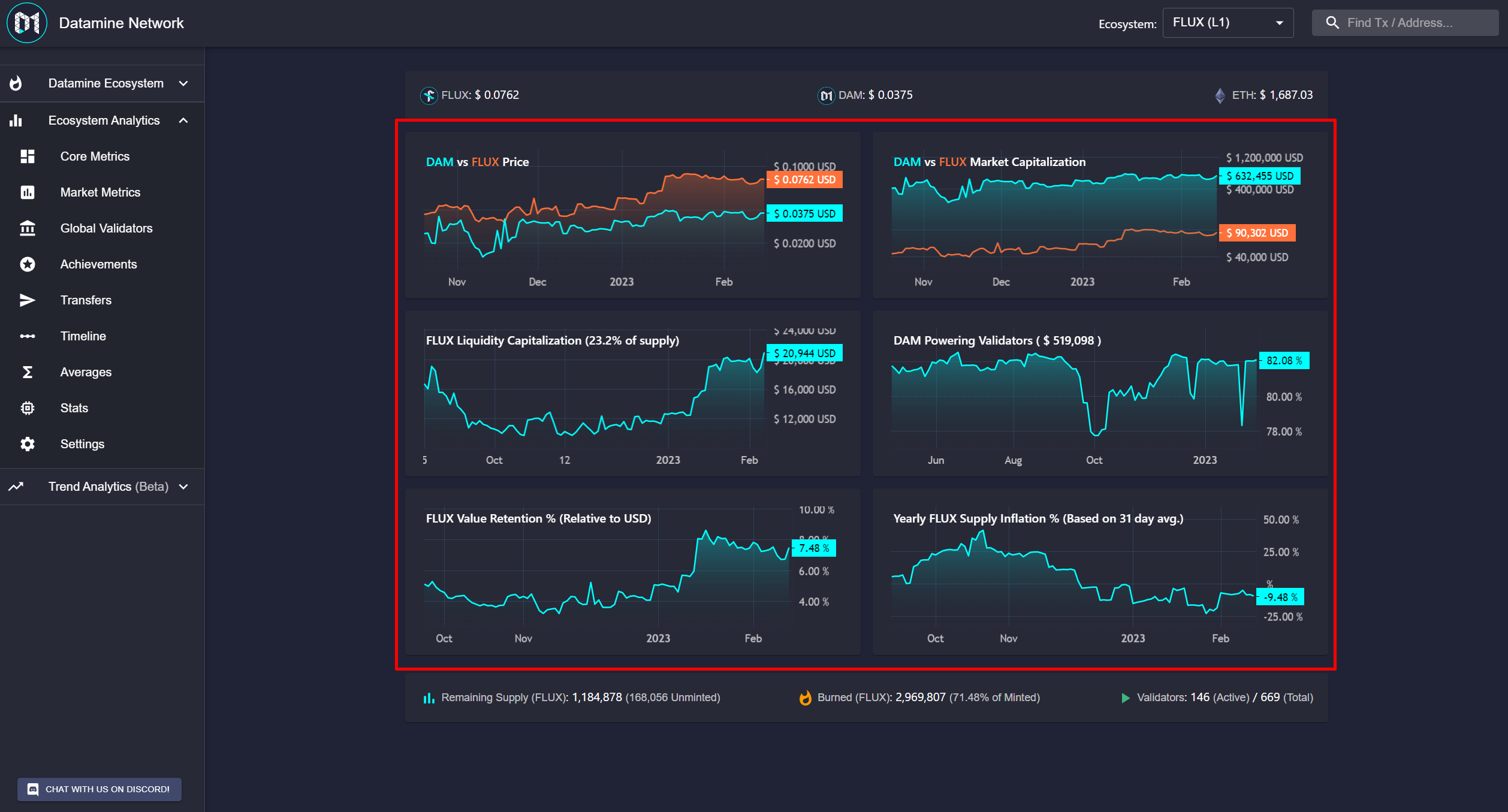Screen dimensions: 1508x812
Task: Click the FLUX Value Retention chart
Action: coord(632,572)
